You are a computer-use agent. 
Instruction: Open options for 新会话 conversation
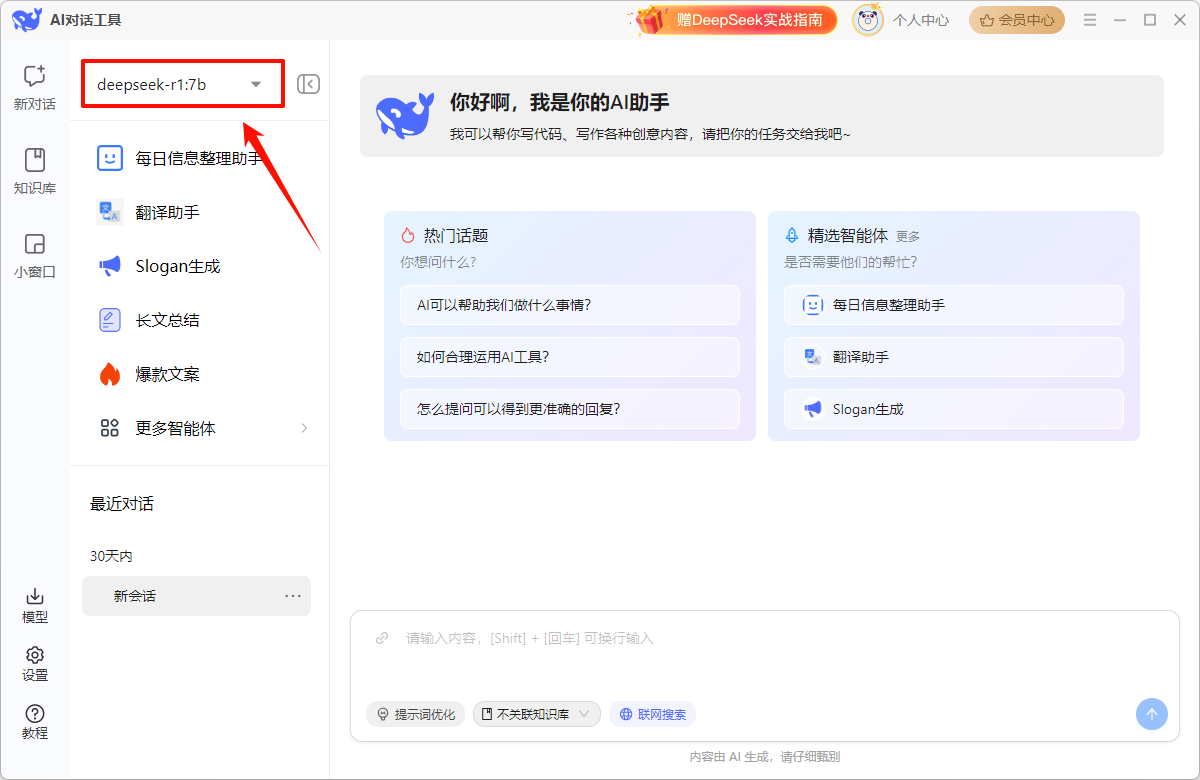tap(292, 595)
